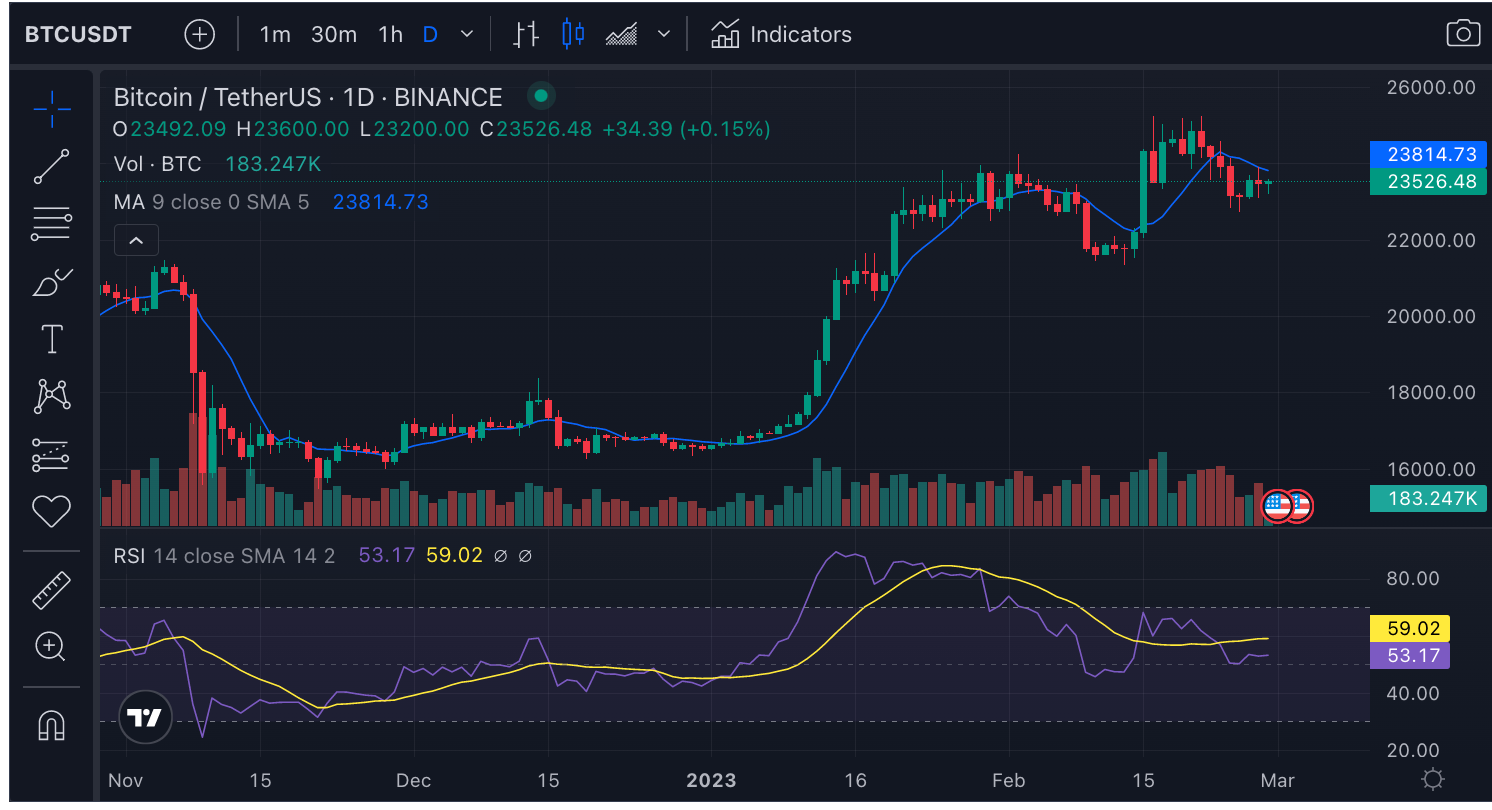Select the 1h timeframe

(390, 34)
